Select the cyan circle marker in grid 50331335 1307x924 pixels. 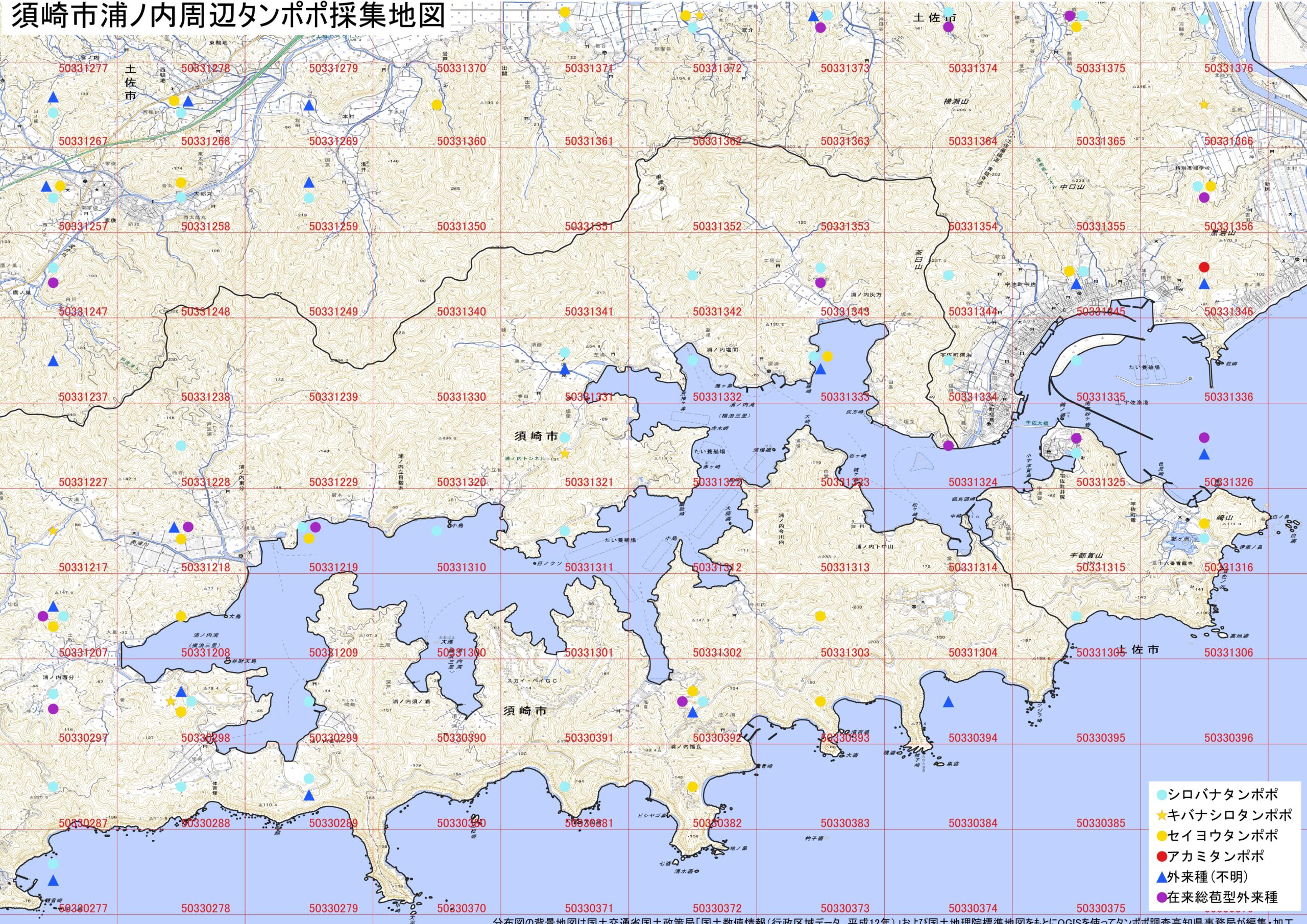pos(1076,360)
